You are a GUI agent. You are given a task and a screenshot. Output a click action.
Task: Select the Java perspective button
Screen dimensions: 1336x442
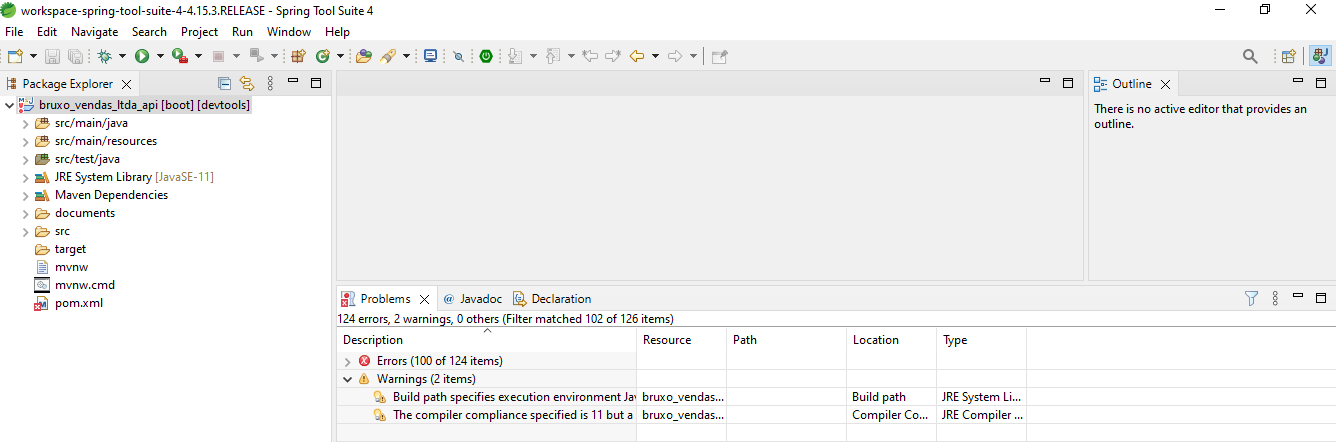coord(1320,56)
